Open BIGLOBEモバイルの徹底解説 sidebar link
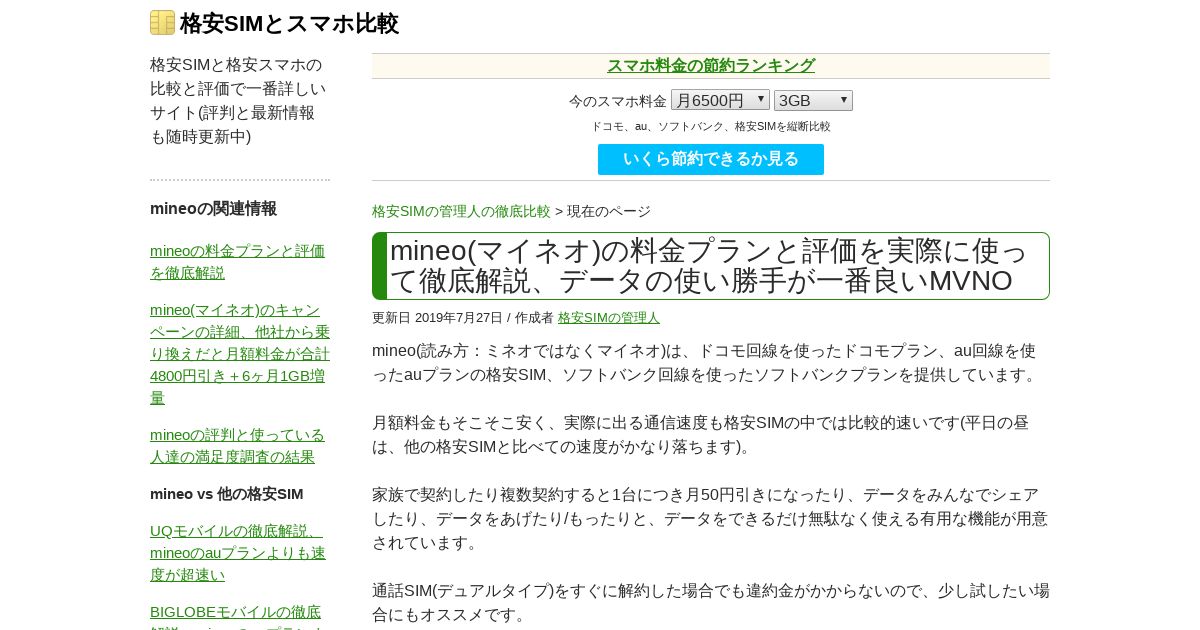This screenshot has width=1200, height=630. (x=238, y=615)
